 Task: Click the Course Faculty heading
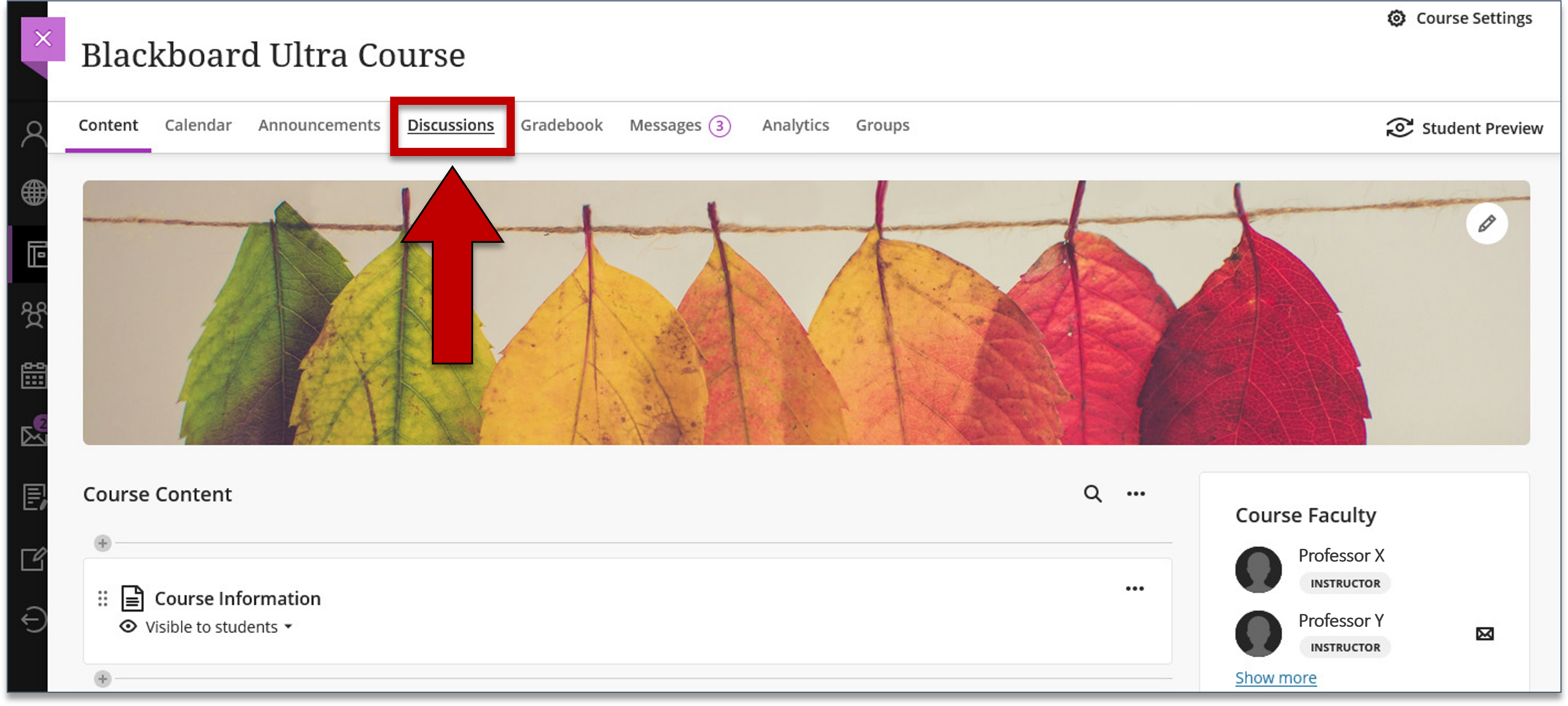pyautogui.click(x=1305, y=516)
